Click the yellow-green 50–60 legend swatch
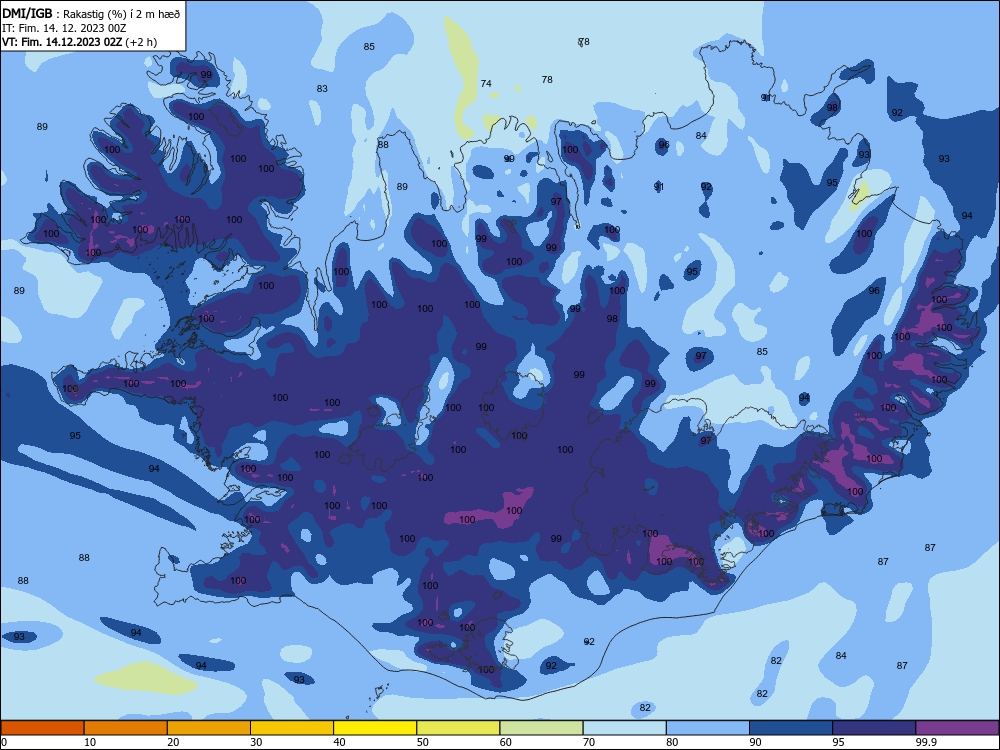Viewport: 1000px width, 750px height. (x=458, y=728)
